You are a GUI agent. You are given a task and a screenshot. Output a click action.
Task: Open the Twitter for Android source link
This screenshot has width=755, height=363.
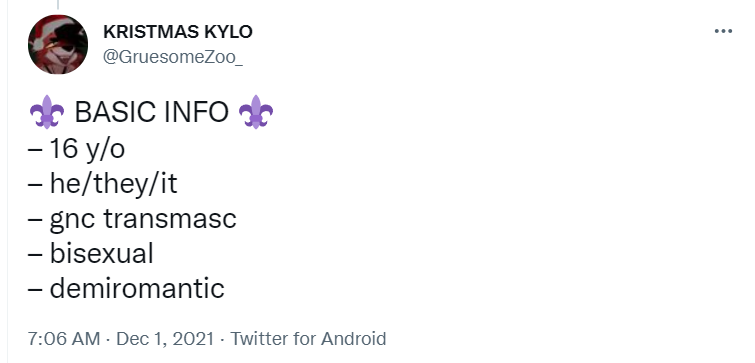[308, 338]
